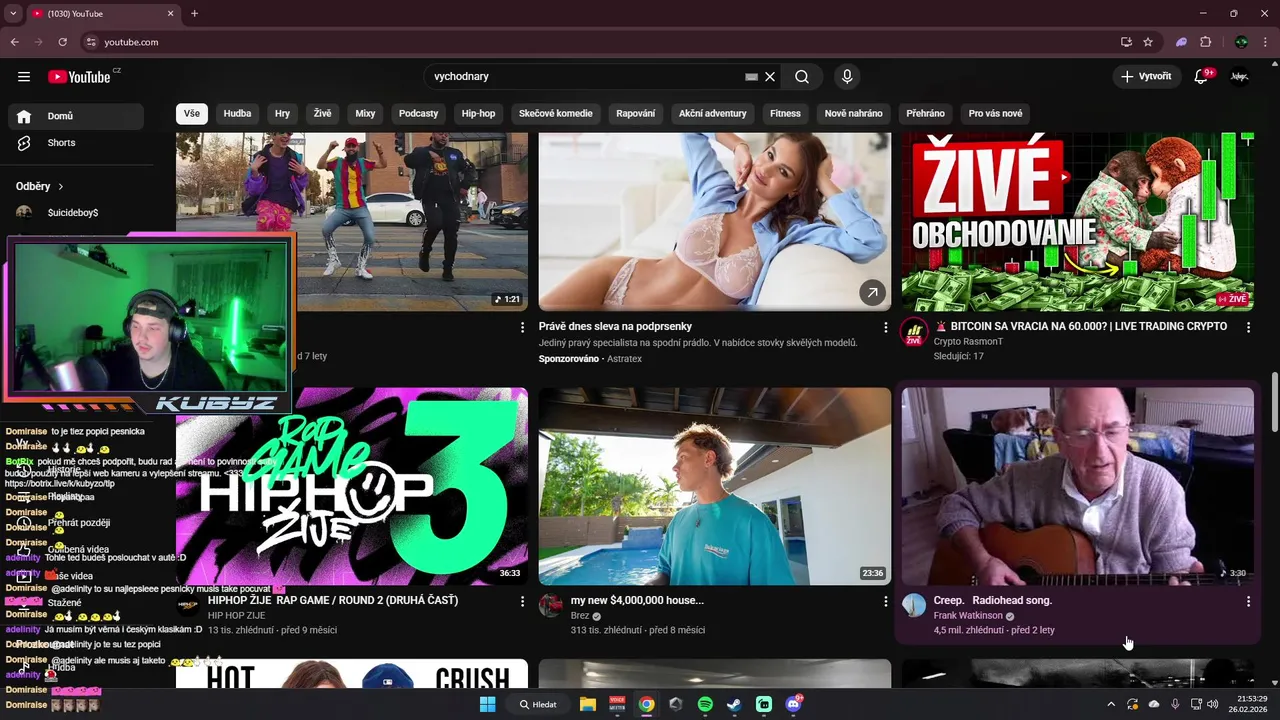The image size is (1280, 720).
Task: Select the Hudba filter chip
Action: (237, 114)
